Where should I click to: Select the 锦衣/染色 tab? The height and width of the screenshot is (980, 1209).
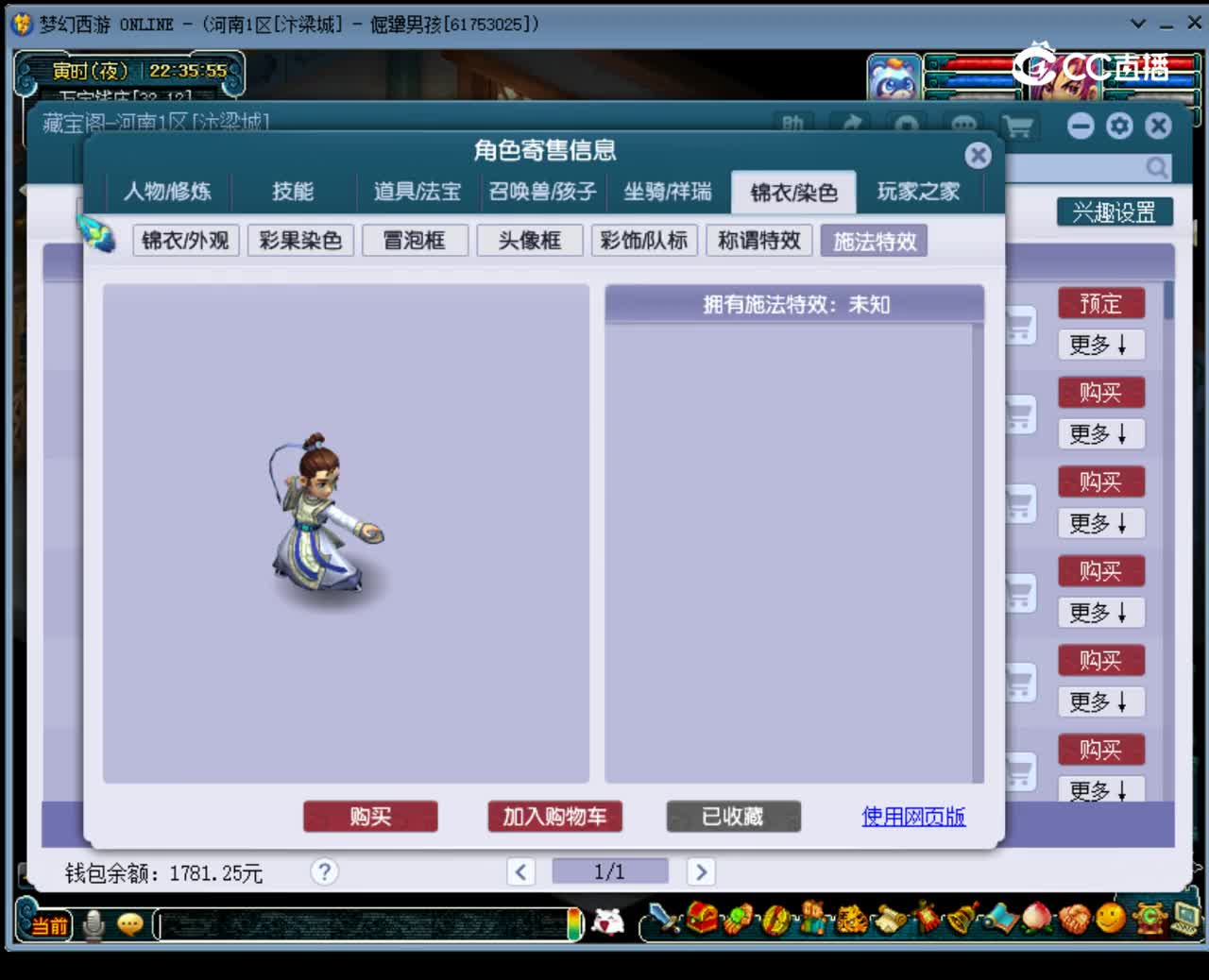pos(793,193)
